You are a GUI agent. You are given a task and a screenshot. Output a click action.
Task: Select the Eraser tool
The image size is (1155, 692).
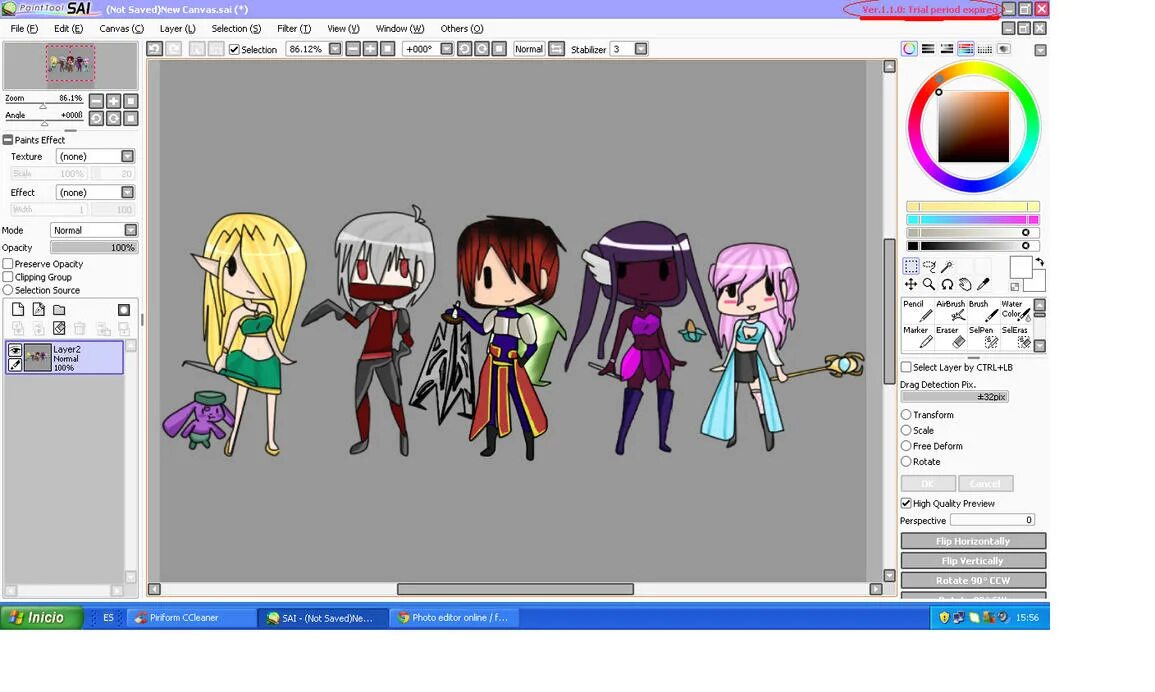949,338
